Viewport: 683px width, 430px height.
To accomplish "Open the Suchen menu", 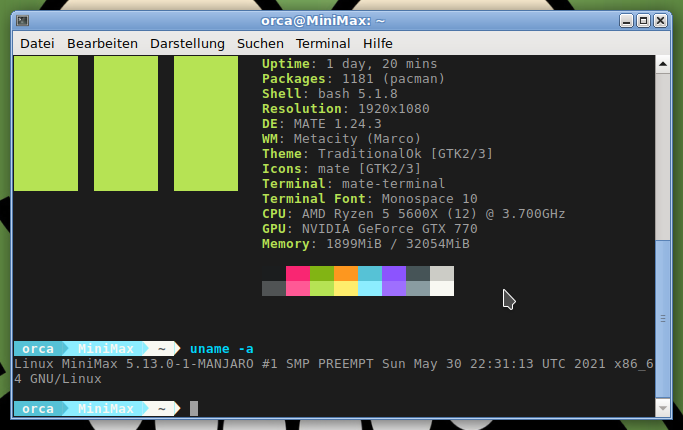I will pos(260,44).
